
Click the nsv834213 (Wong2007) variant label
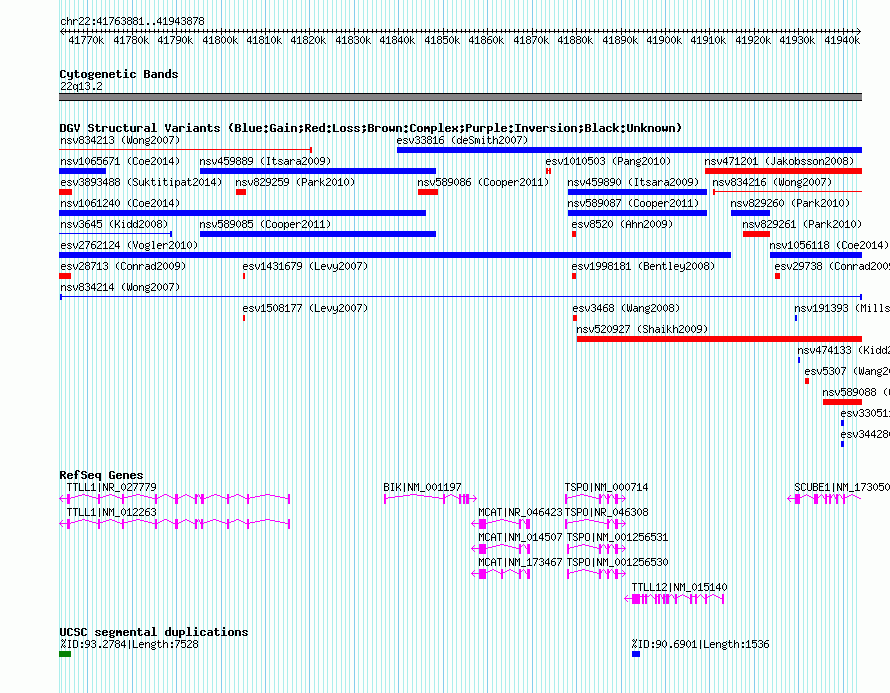(120, 140)
